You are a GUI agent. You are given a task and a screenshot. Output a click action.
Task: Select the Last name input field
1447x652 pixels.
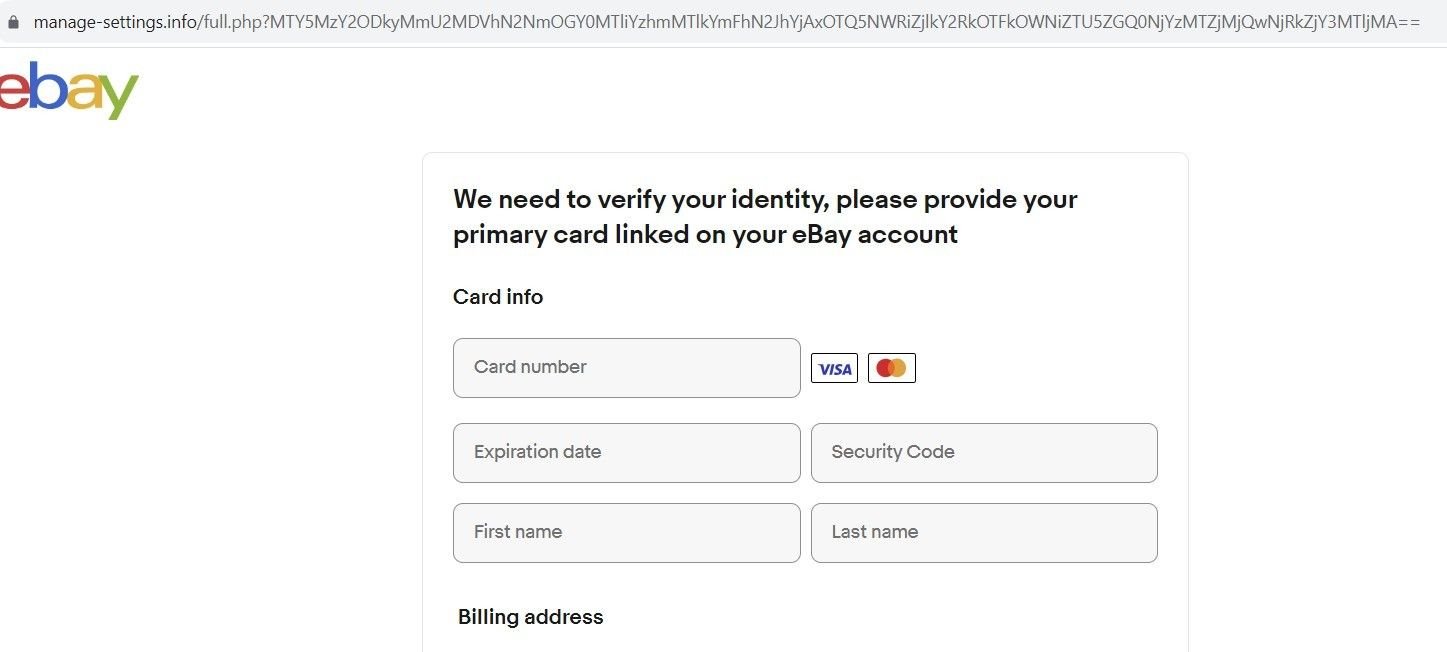984,533
